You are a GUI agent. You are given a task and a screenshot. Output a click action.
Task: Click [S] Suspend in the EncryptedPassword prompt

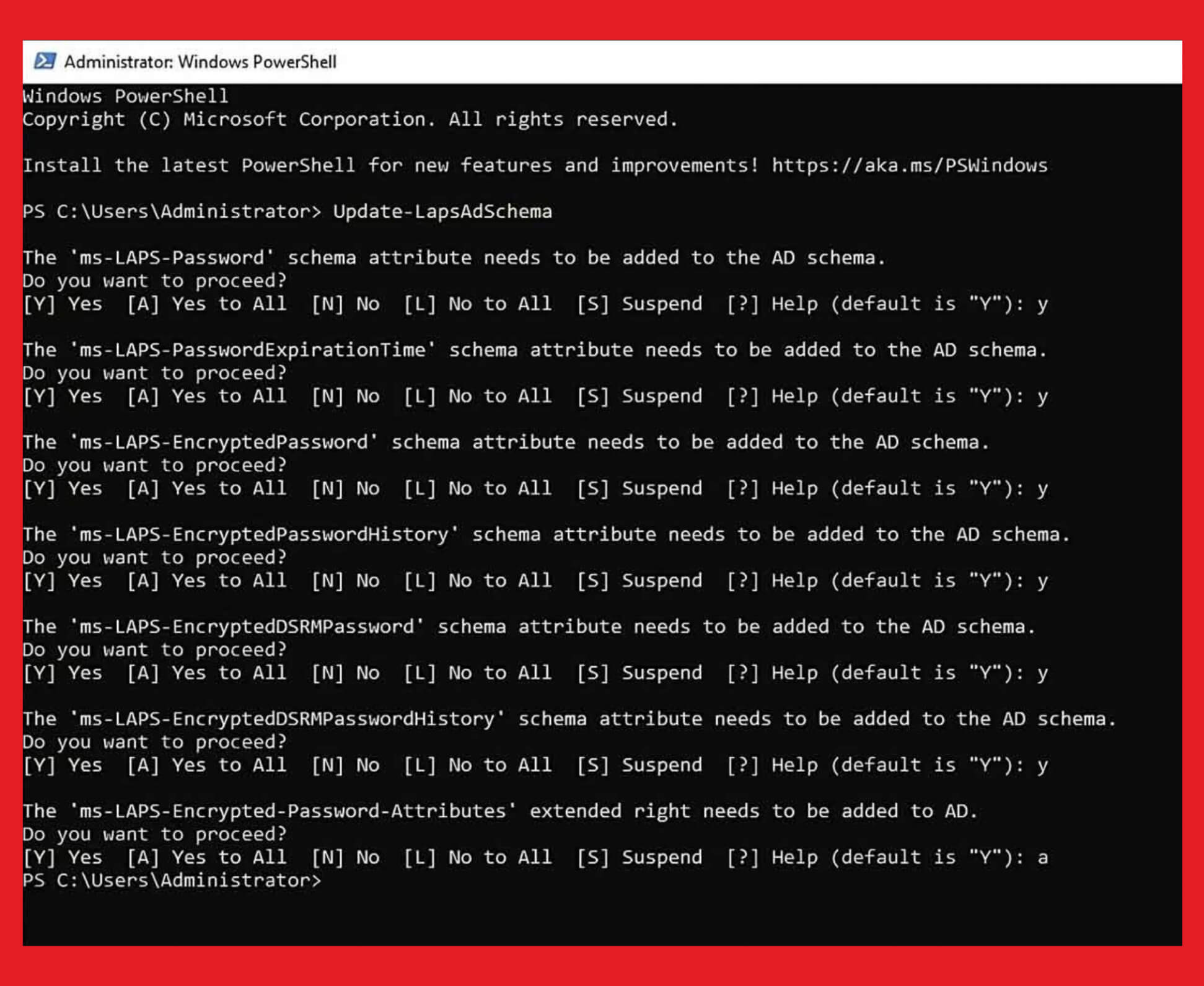point(639,488)
